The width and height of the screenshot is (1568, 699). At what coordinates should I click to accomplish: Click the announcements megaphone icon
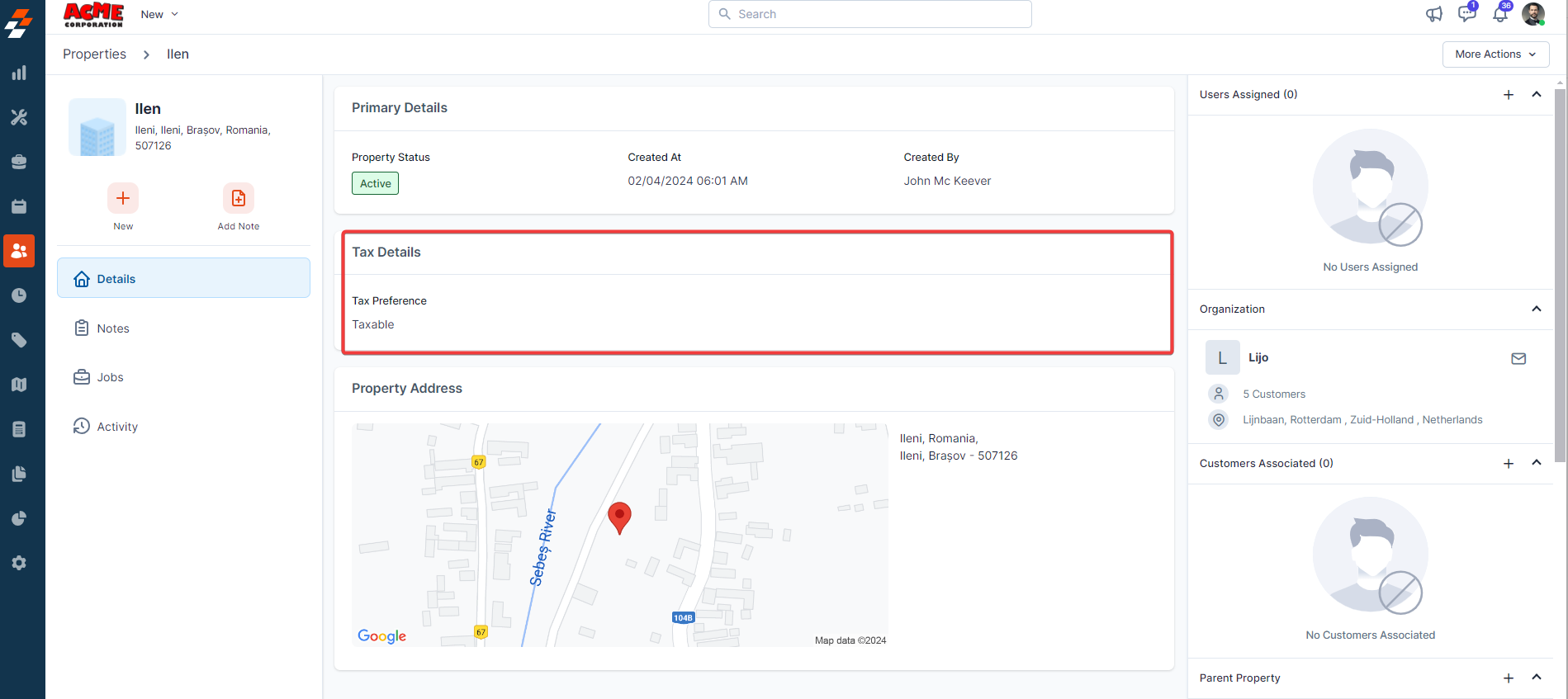coord(1434,14)
